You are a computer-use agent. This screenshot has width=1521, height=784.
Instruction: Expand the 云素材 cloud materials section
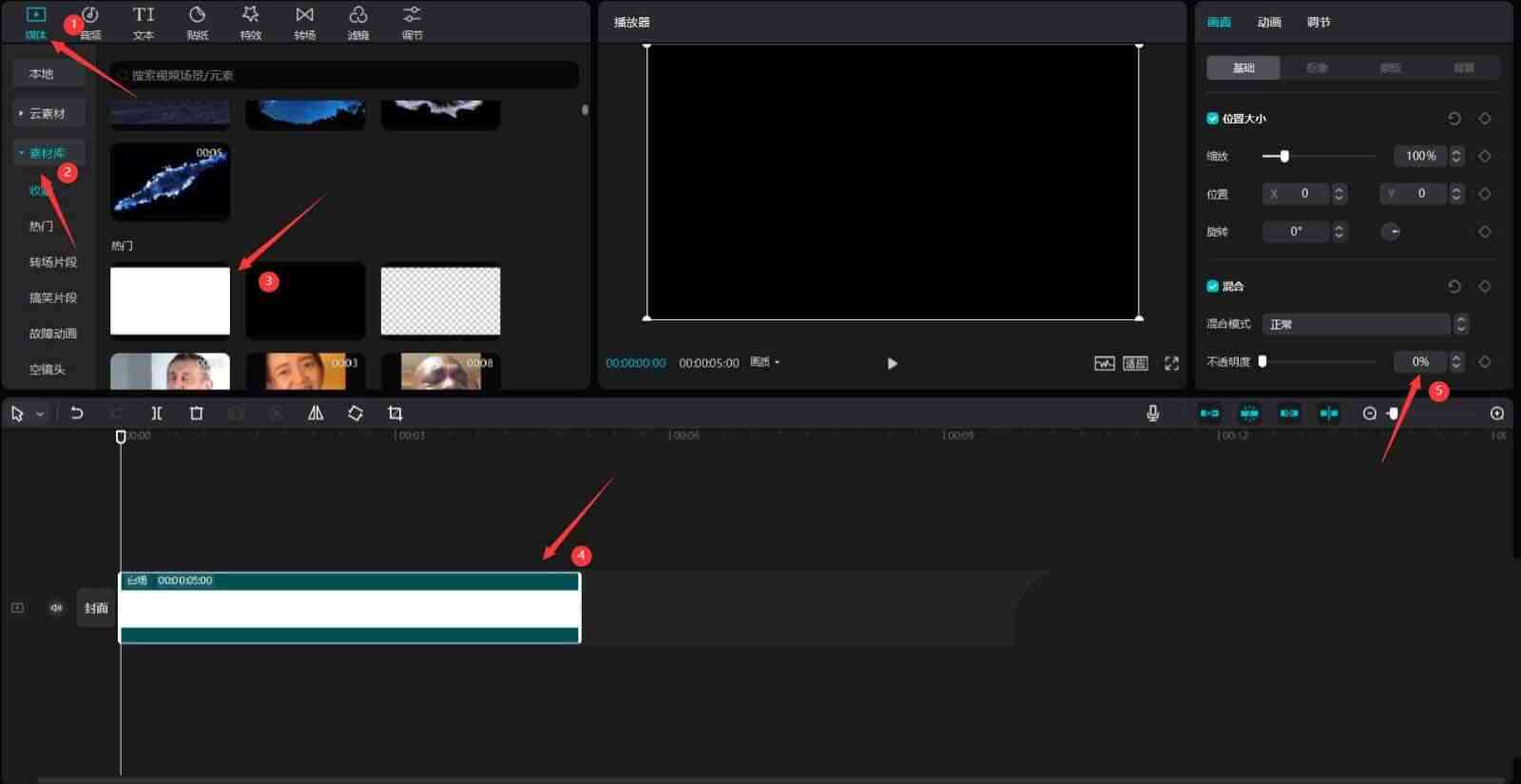(x=49, y=113)
